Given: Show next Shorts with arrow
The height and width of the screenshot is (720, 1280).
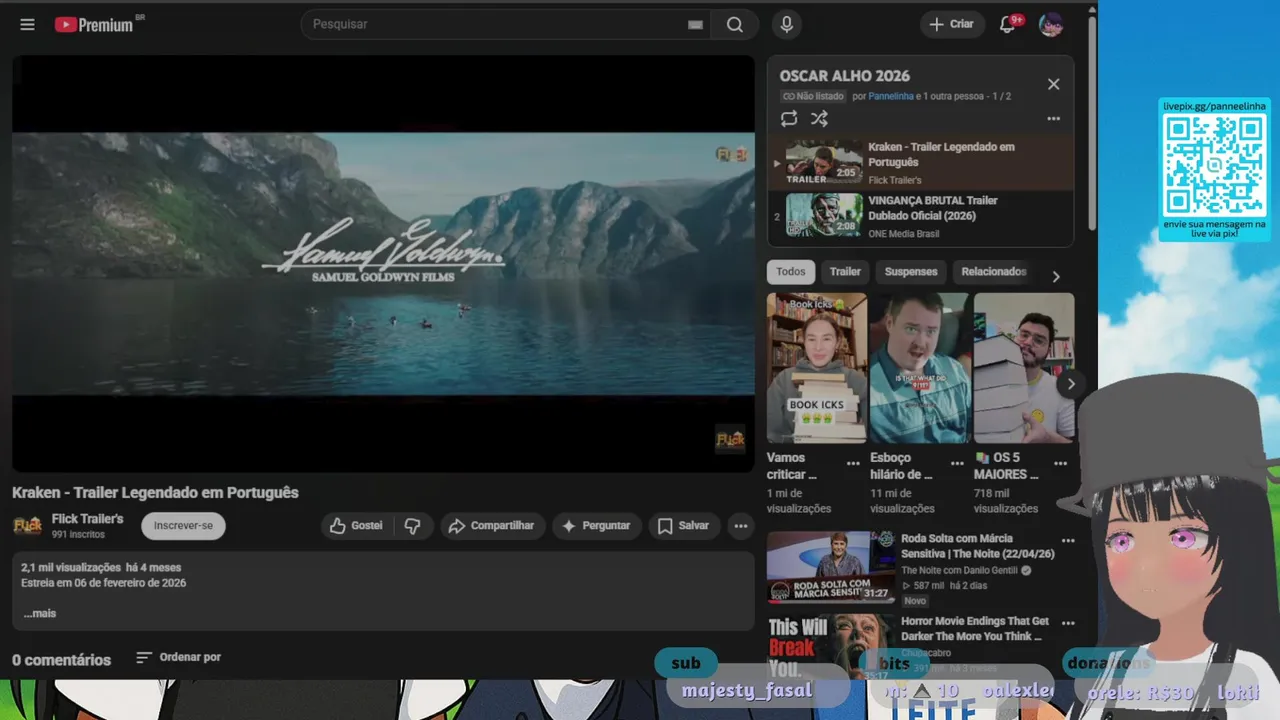Looking at the screenshot, I should [x=1071, y=384].
